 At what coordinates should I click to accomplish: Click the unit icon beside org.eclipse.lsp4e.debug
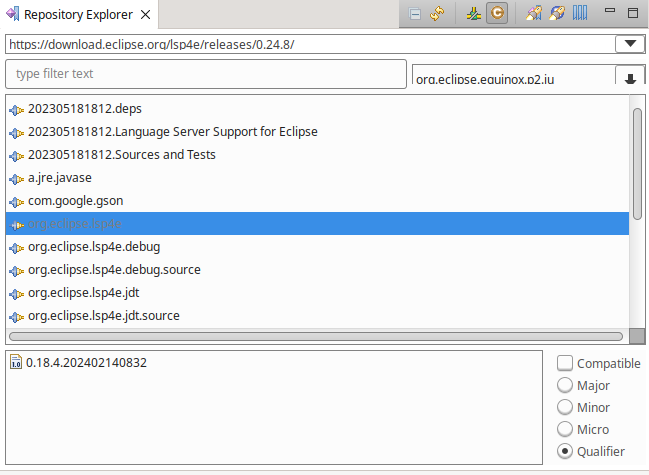coord(17,248)
